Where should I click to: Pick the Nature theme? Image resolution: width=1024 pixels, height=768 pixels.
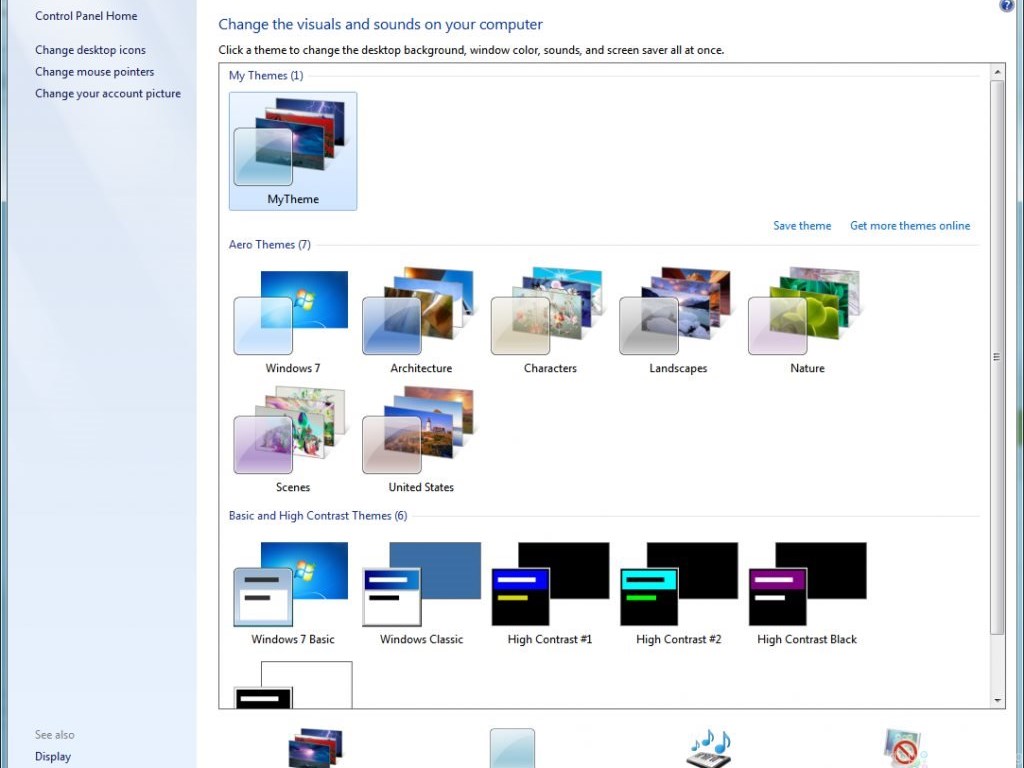pyautogui.click(x=807, y=321)
